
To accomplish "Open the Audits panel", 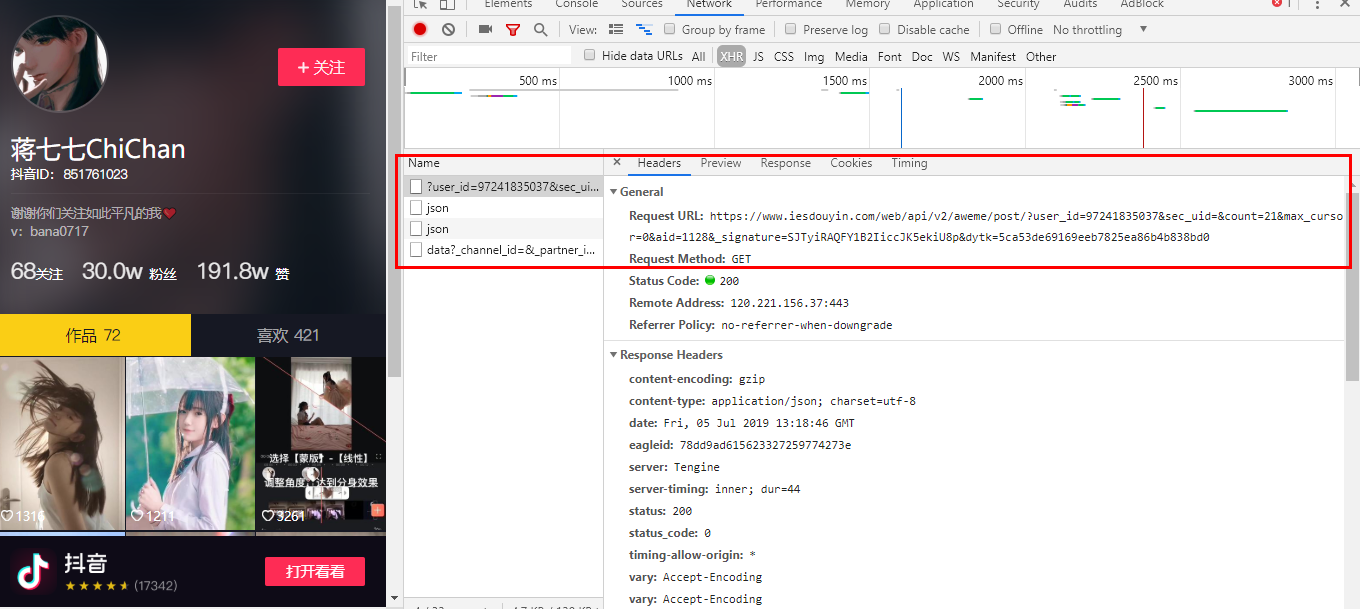I will (1080, 4).
